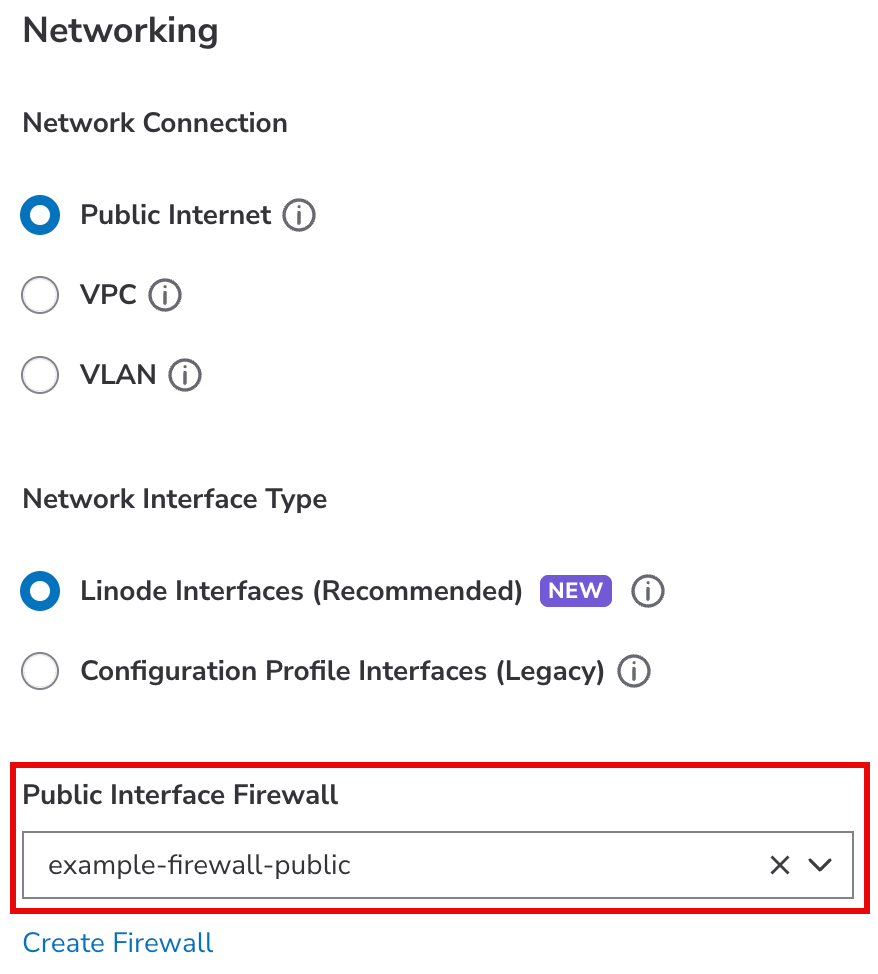878x974 pixels.
Task: Click info icon for Configuration Profile Interfaces
Action: coord(634,671)
